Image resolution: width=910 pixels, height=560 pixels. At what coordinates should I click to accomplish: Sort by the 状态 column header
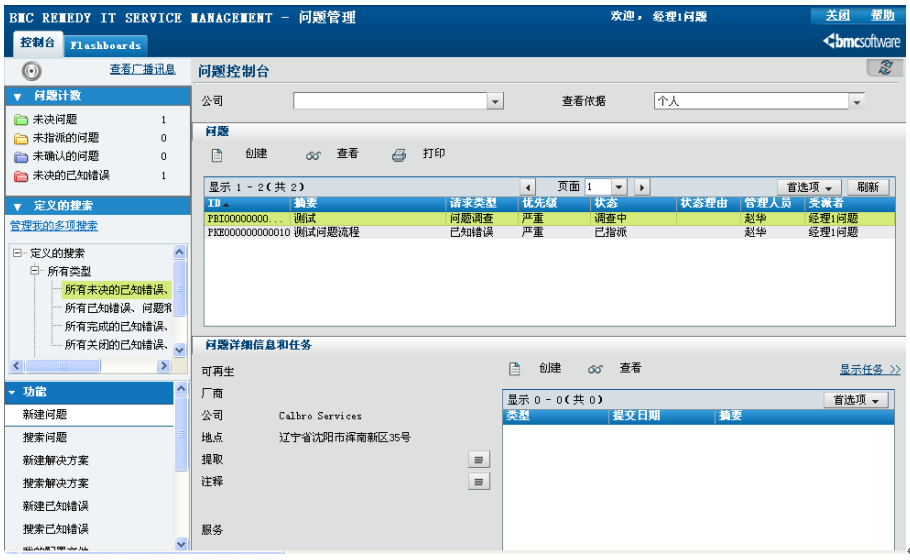pos(634,204)
